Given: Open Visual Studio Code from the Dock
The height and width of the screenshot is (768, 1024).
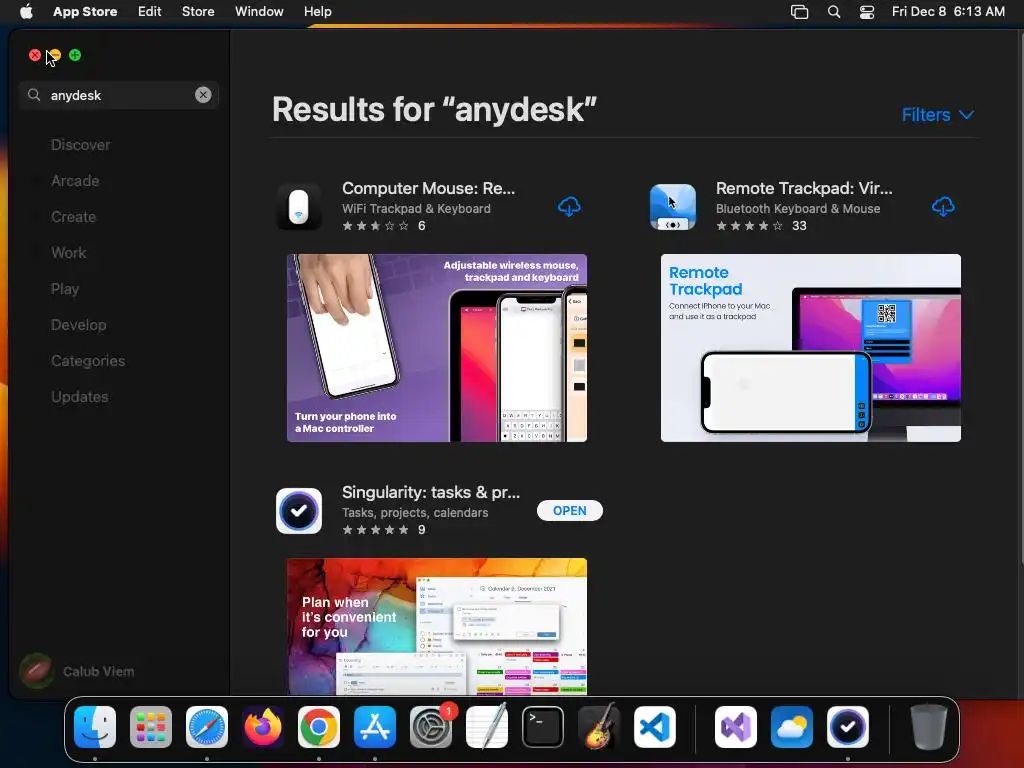Looking at the screenshot, I should coord(655,727).
